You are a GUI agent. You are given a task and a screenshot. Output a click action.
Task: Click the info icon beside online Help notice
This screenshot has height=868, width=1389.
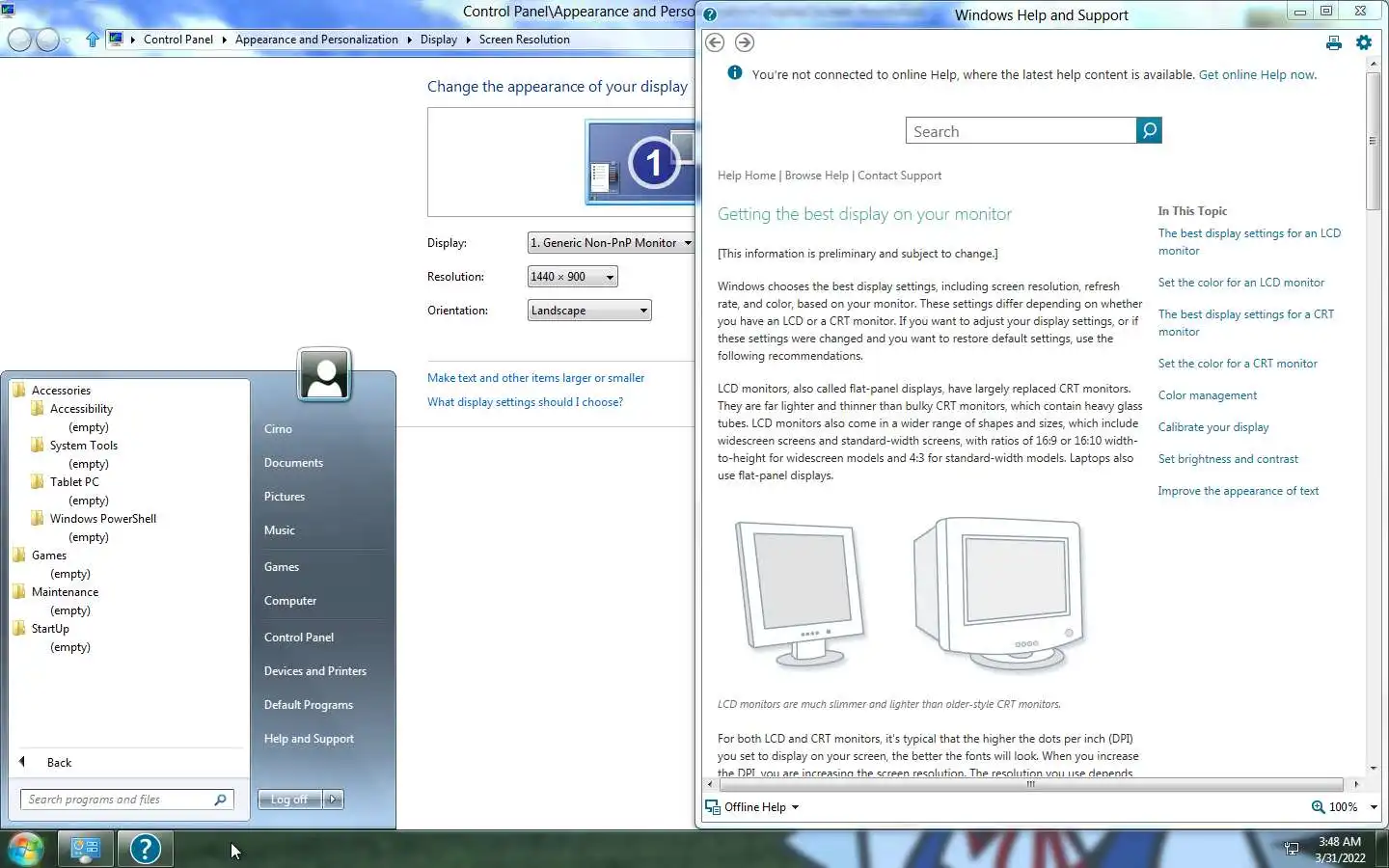[x=735, y=72]
